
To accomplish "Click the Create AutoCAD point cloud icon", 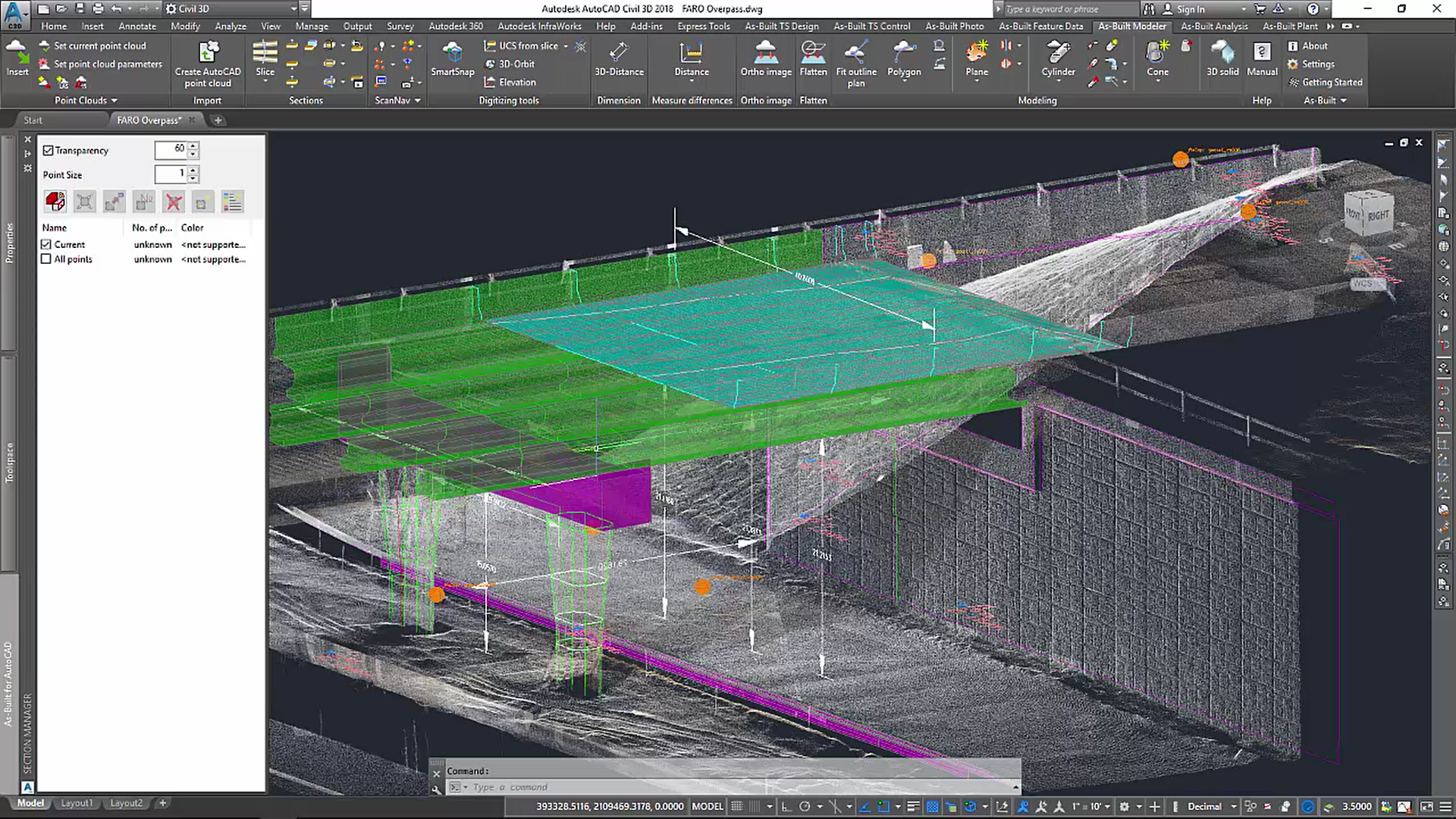I will [207, 53].
